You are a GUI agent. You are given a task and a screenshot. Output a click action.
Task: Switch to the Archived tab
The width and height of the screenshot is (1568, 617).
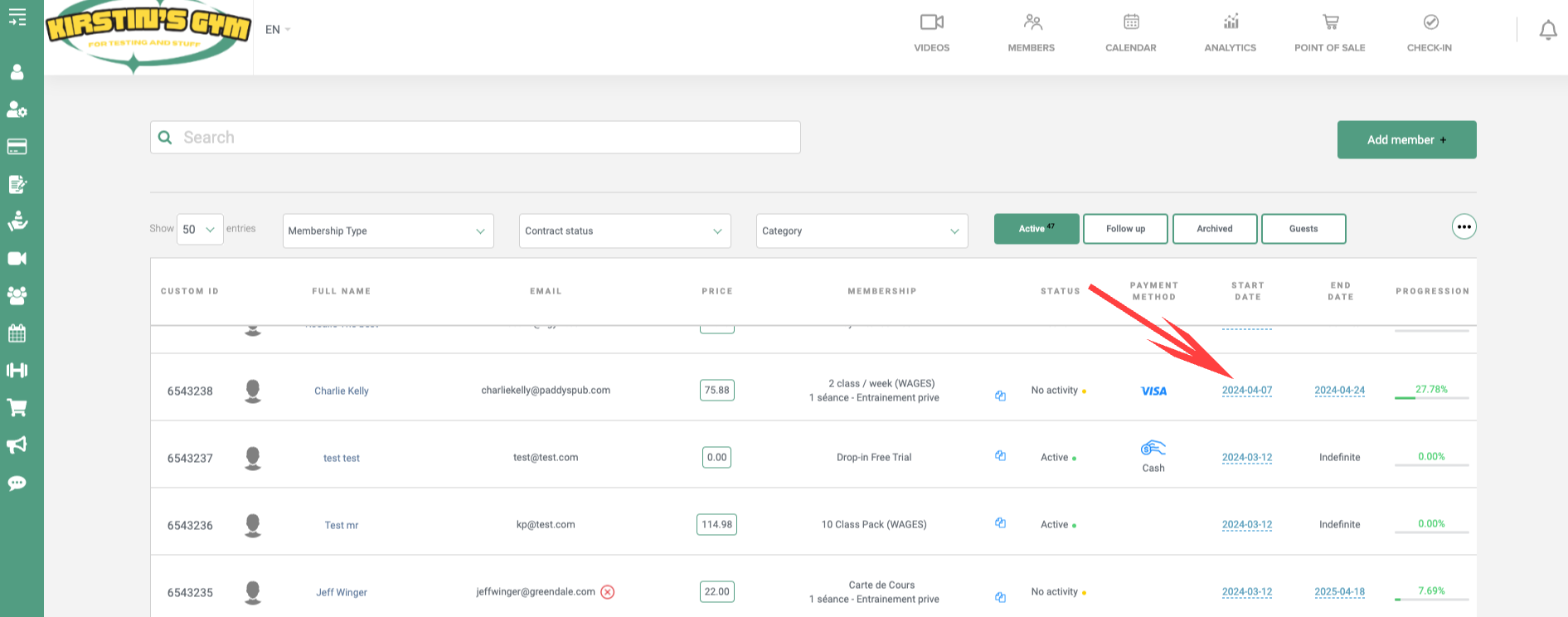[x=1214, y=229]
